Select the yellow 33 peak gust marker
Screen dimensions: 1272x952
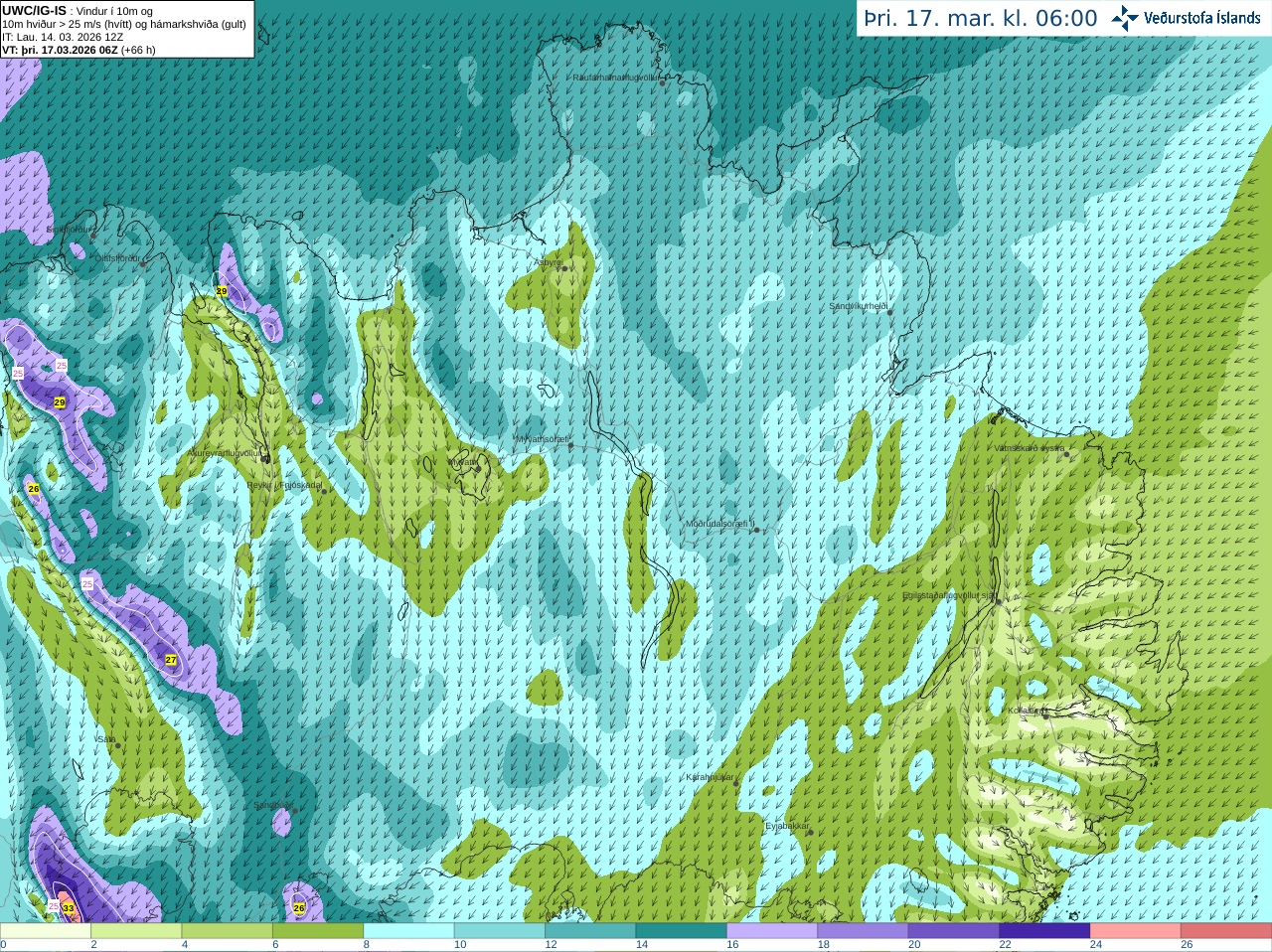click(69, 908)
